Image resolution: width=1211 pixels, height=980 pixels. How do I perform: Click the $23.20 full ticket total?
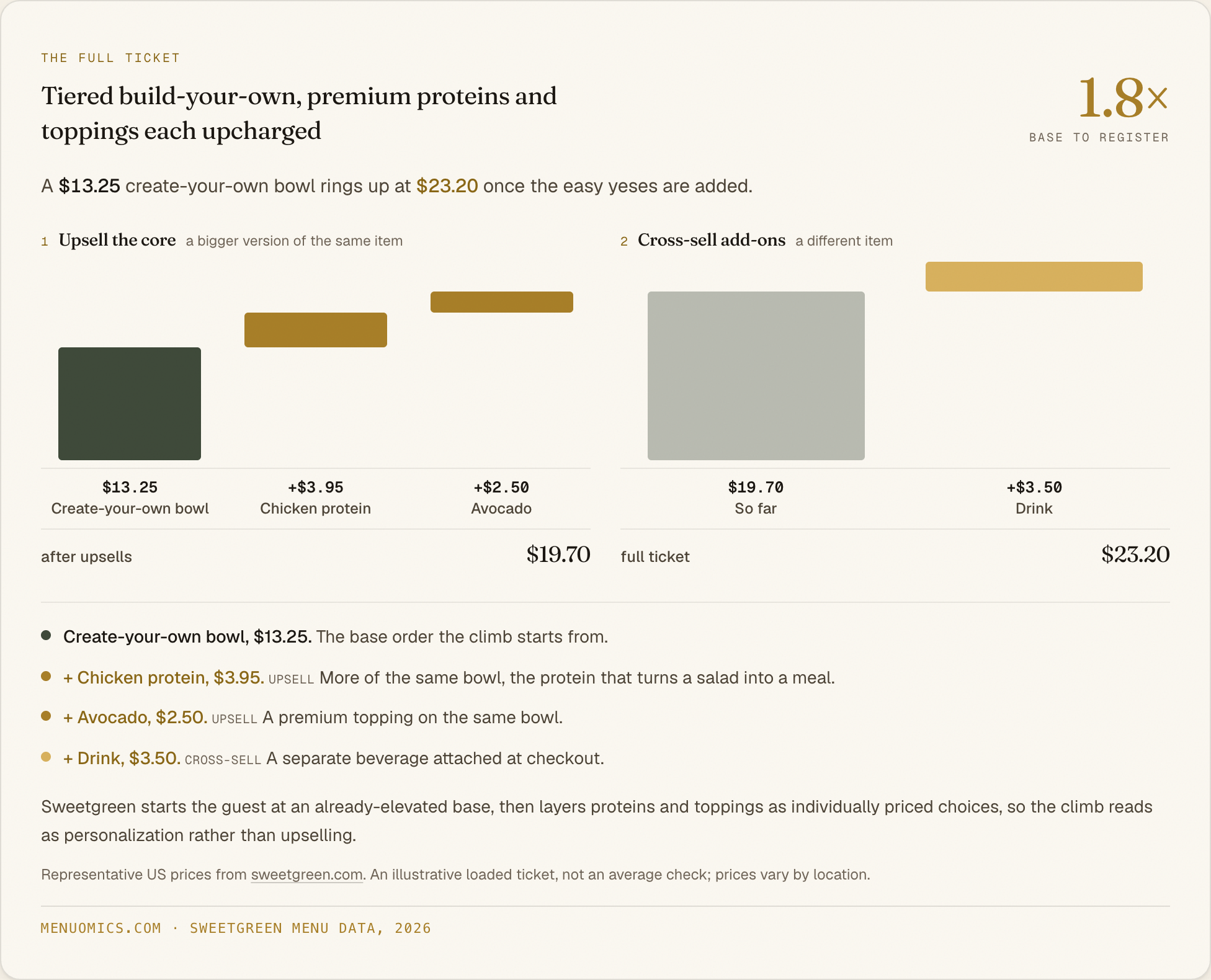click(1135, 555)
